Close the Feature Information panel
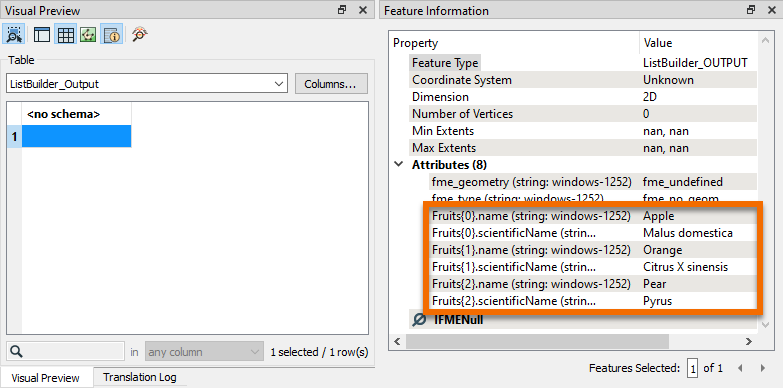 [x=772, y=10]
